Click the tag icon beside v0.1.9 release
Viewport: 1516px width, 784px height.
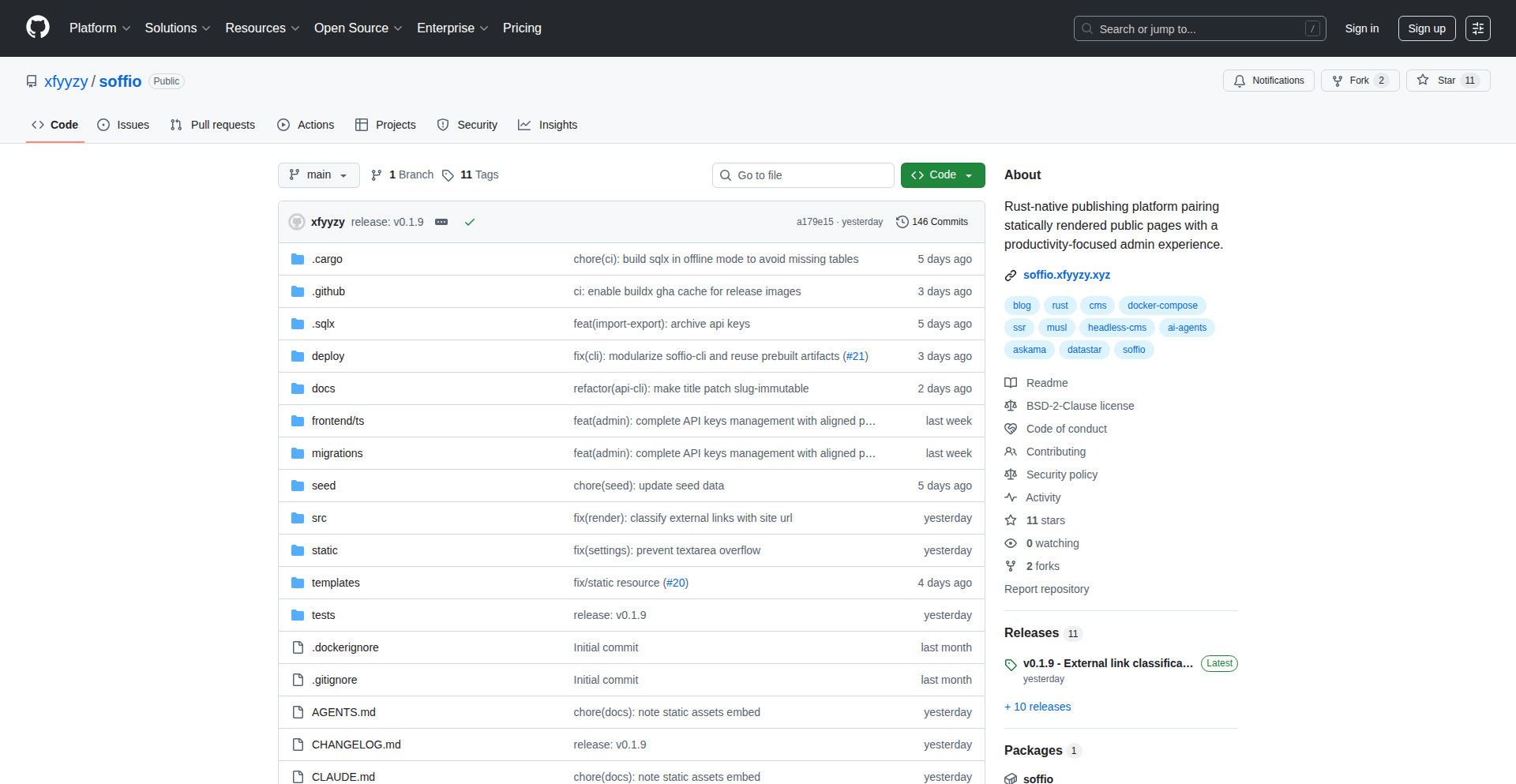click(x=1011, y=663)
